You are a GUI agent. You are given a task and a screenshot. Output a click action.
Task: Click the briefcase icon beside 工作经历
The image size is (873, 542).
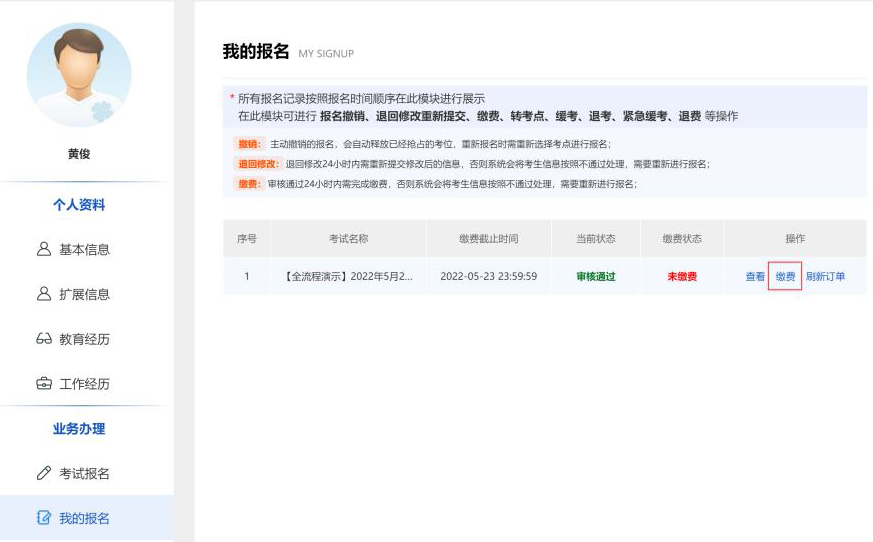coord(42,384)
